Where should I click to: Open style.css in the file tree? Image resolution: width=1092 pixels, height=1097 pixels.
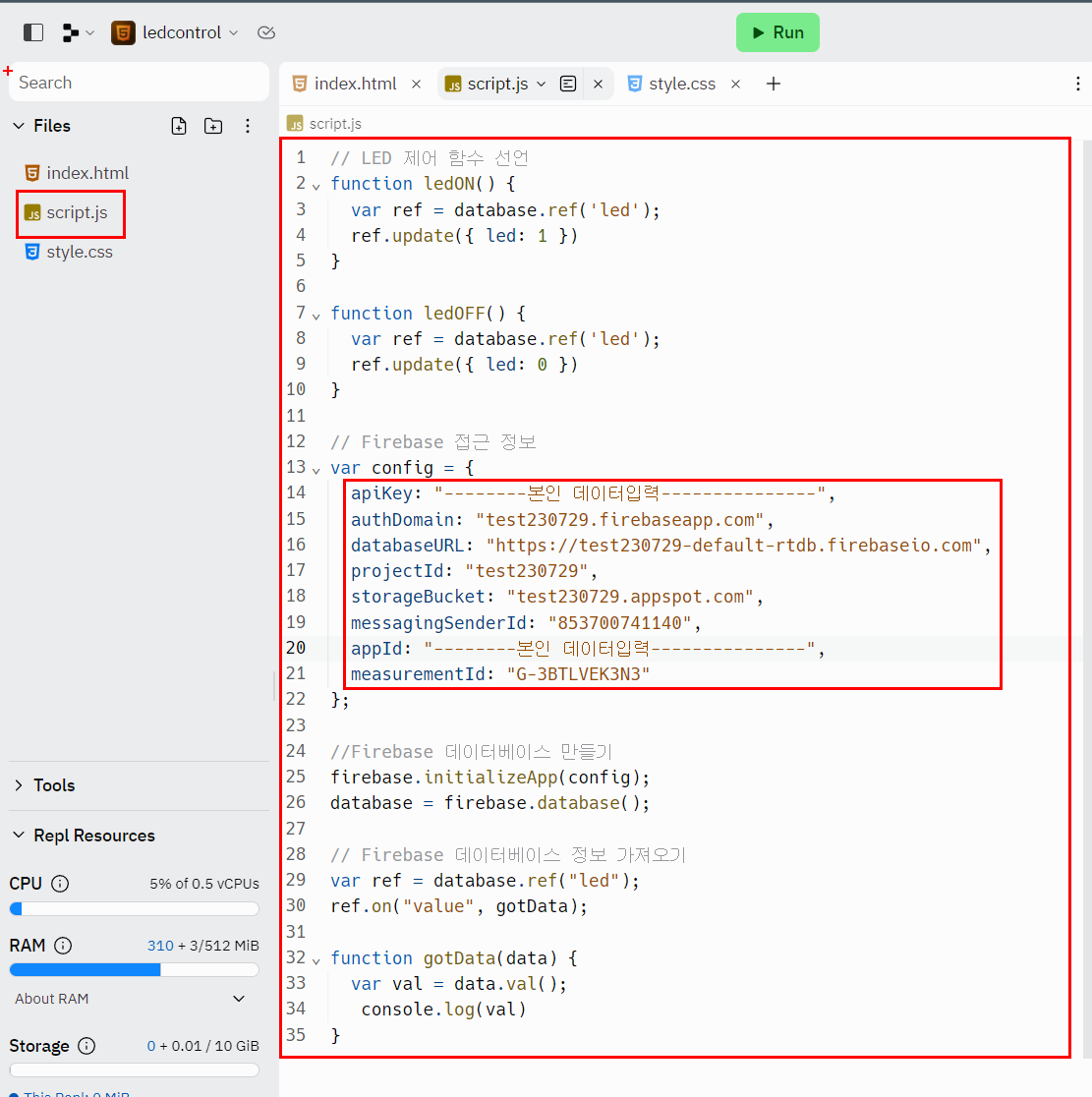pos(69,252)
